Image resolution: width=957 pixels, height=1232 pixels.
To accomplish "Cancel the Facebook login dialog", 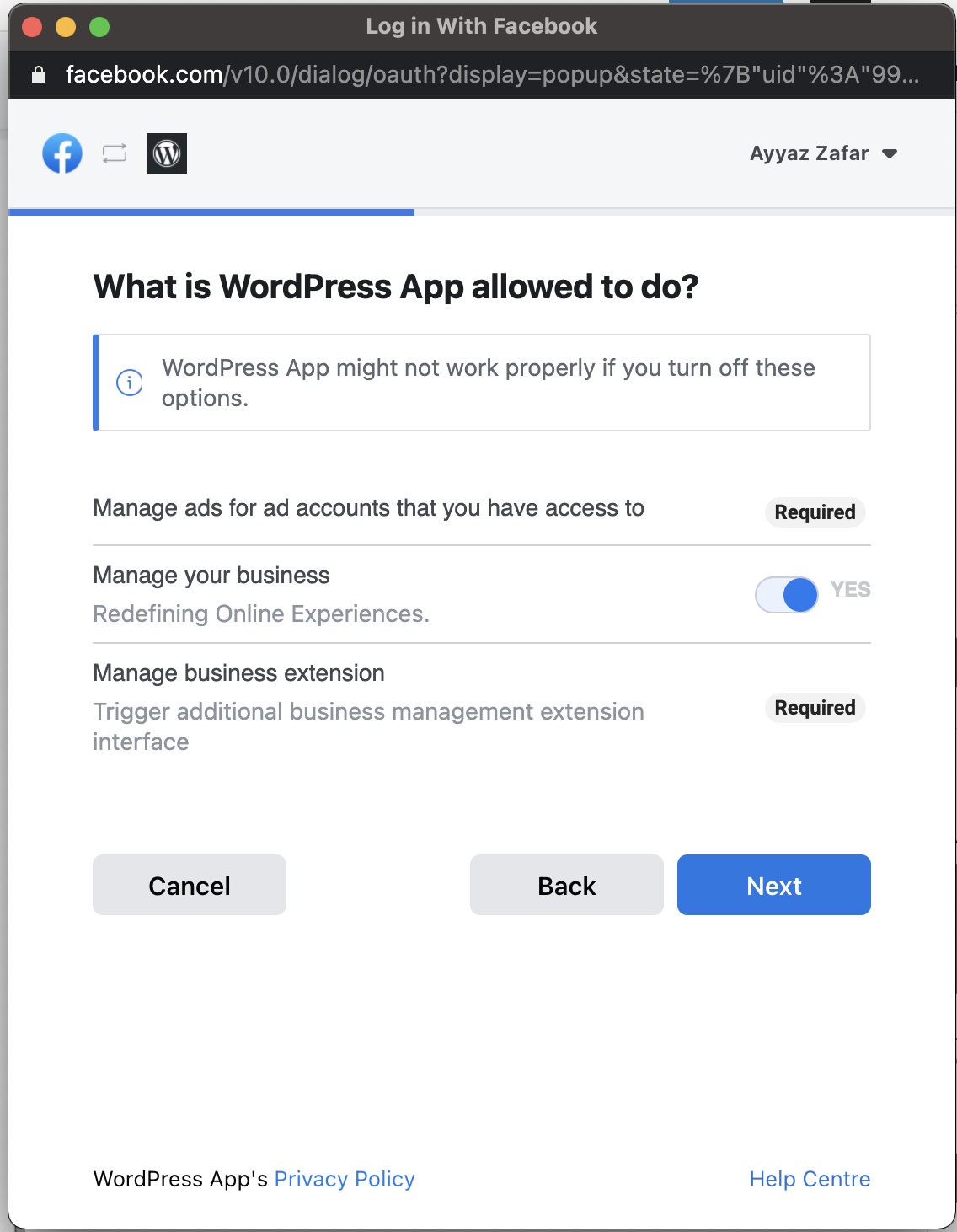I will [190, 885].
